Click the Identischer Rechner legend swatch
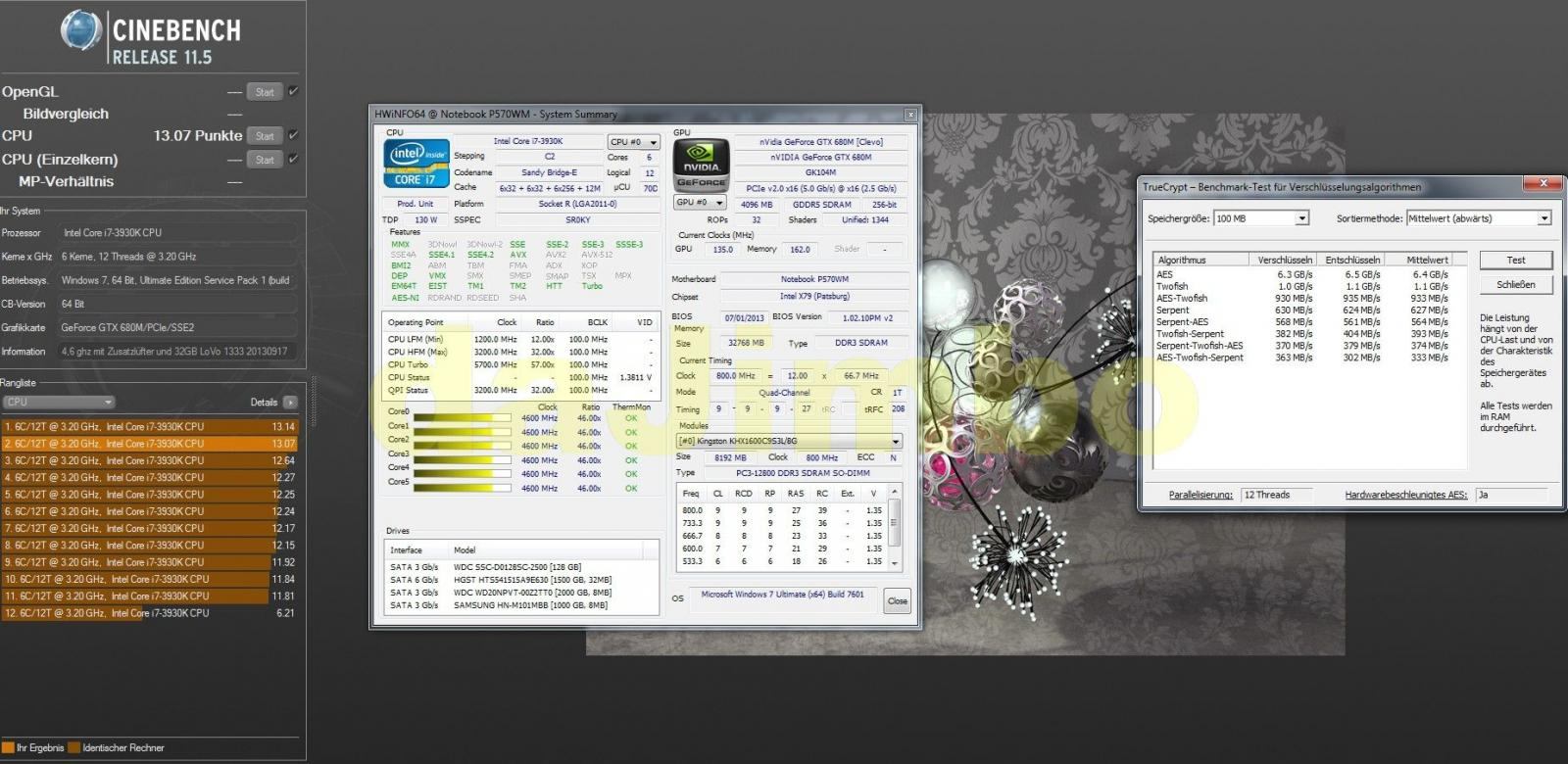Screen dimensions: 1568x764 (x=73, y=748)
